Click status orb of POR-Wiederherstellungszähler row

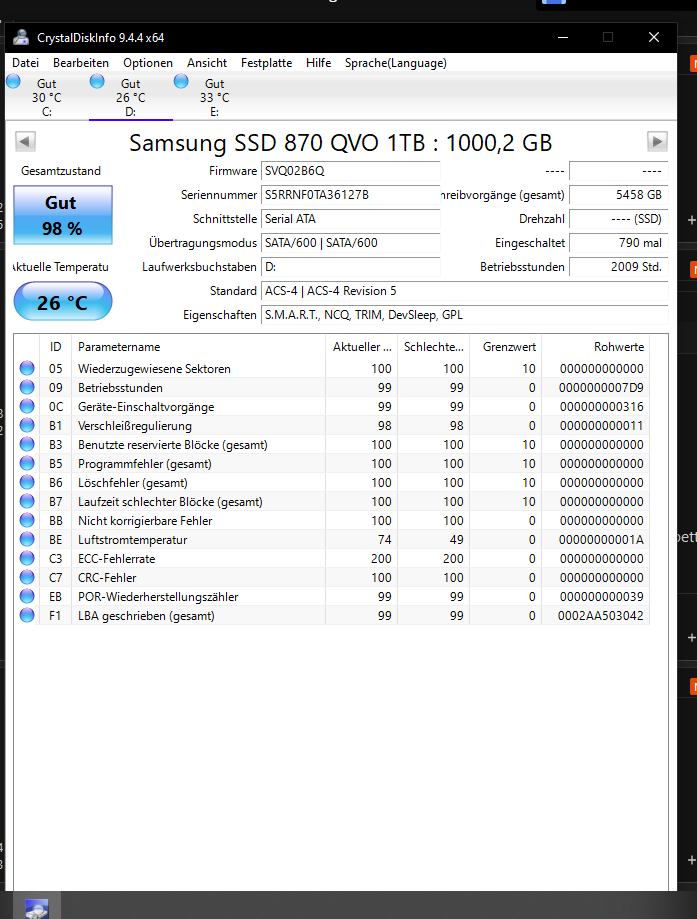pos(27,596)
